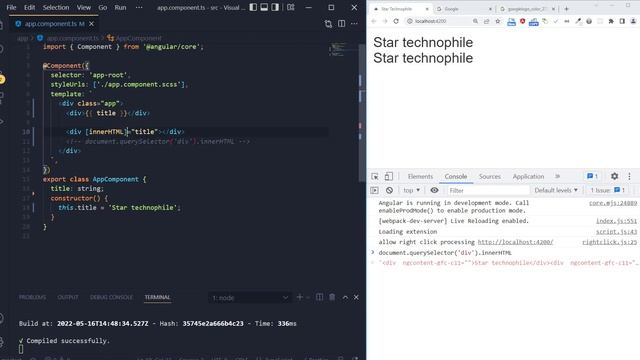
Task: Open DevTools customize kebab menu
Action: point(629,176)
